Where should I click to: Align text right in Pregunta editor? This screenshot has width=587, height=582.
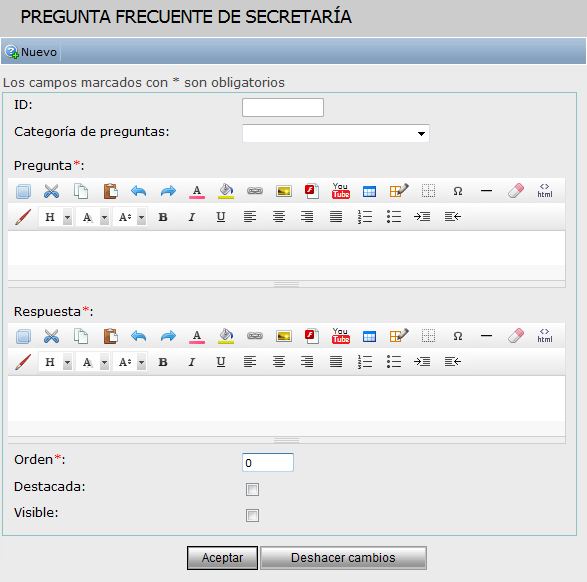(x=307, y=217)
